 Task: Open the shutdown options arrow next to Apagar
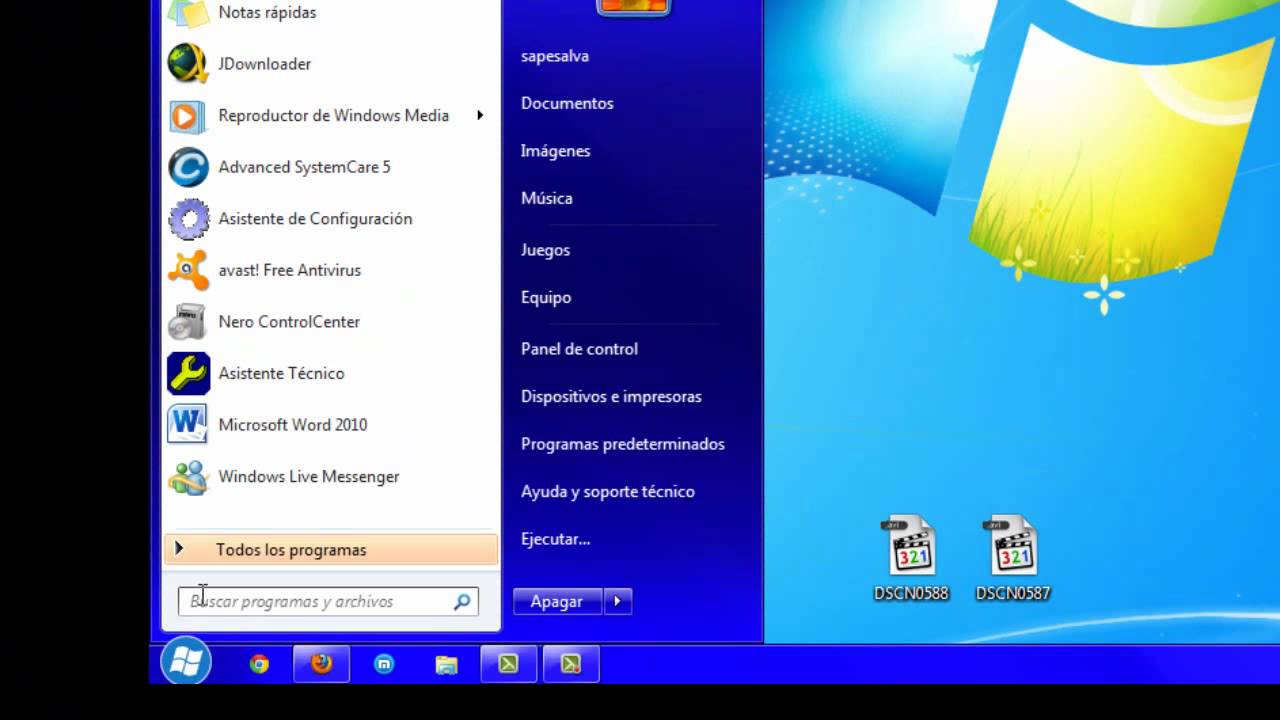click(617, 601)
